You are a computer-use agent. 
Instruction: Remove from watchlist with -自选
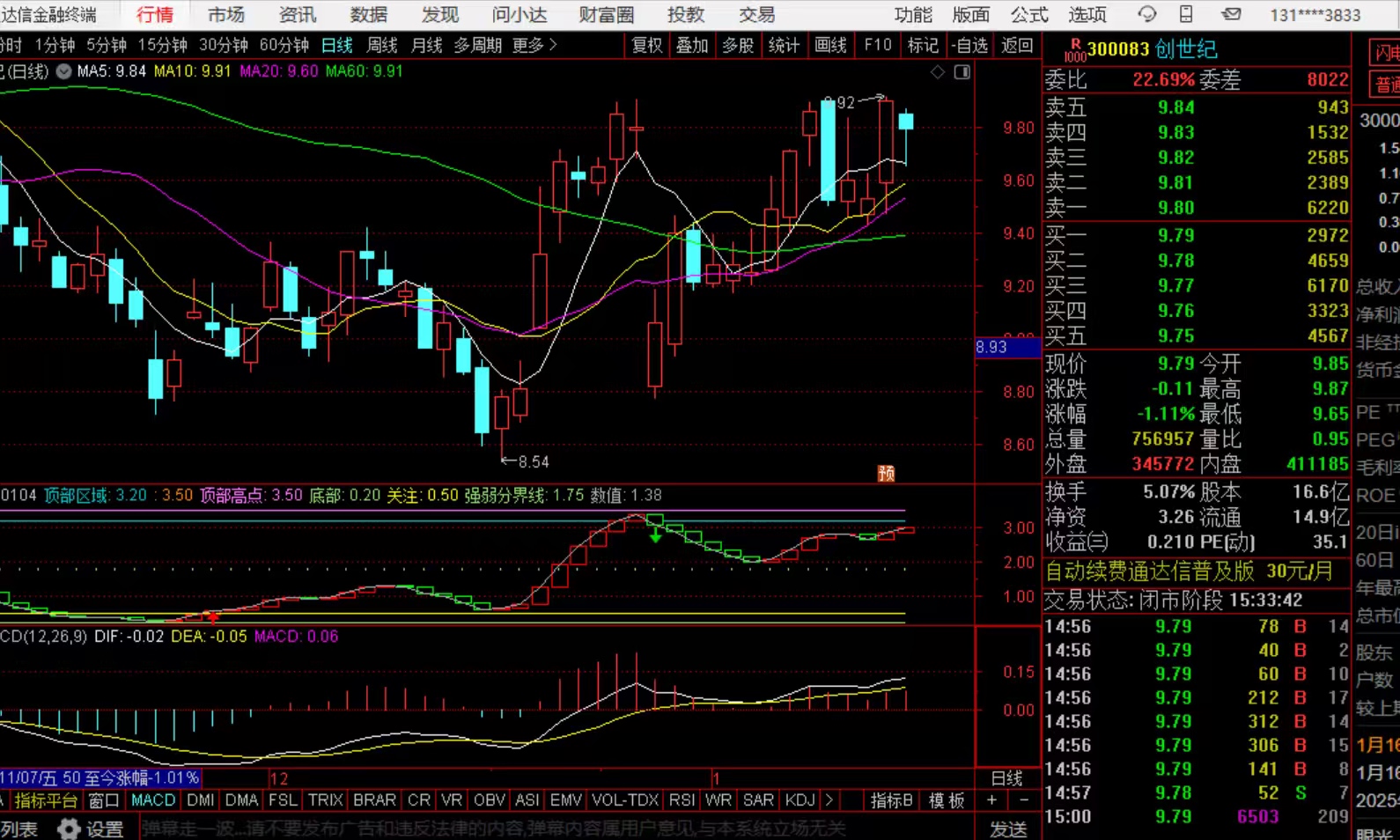tap(970, 45)
